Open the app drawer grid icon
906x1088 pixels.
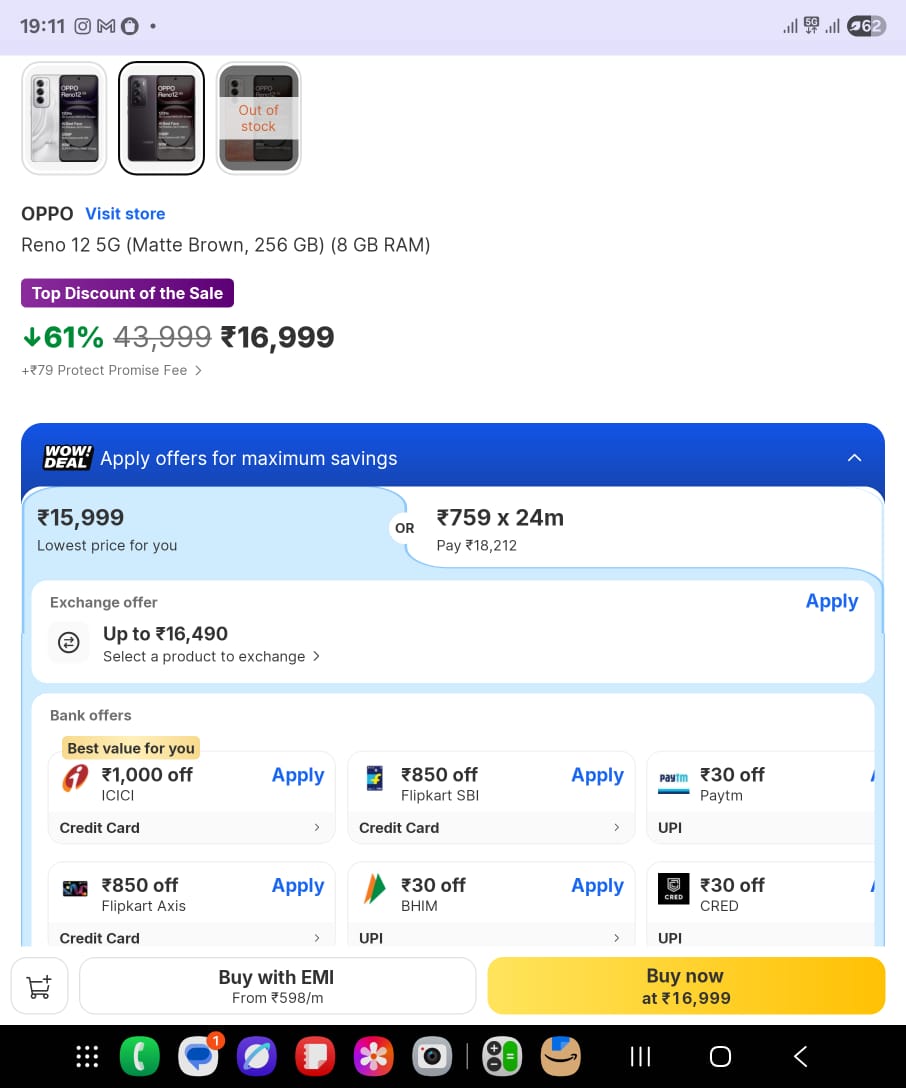(x=87, y=1056)
